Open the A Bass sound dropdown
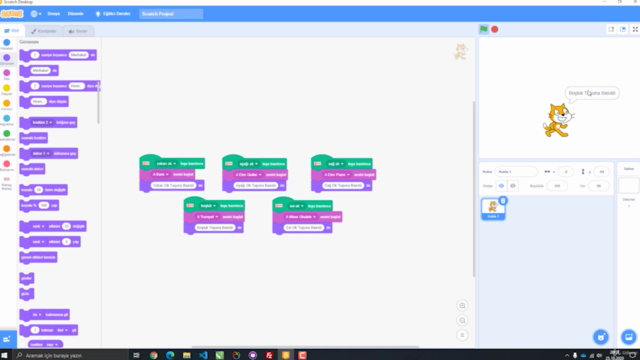 [160, 175]
